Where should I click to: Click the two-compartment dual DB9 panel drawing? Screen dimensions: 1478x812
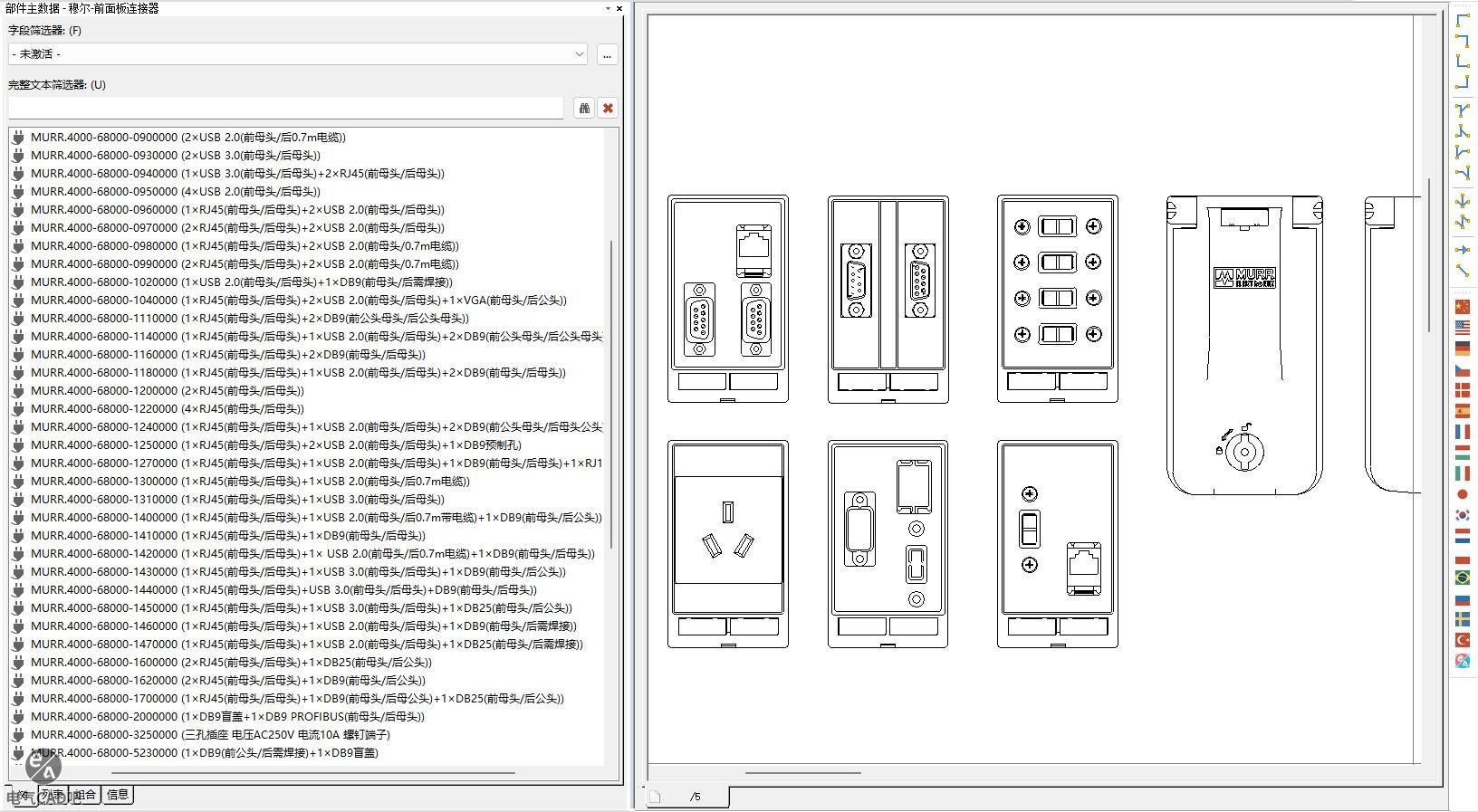[x=888, y=299]
